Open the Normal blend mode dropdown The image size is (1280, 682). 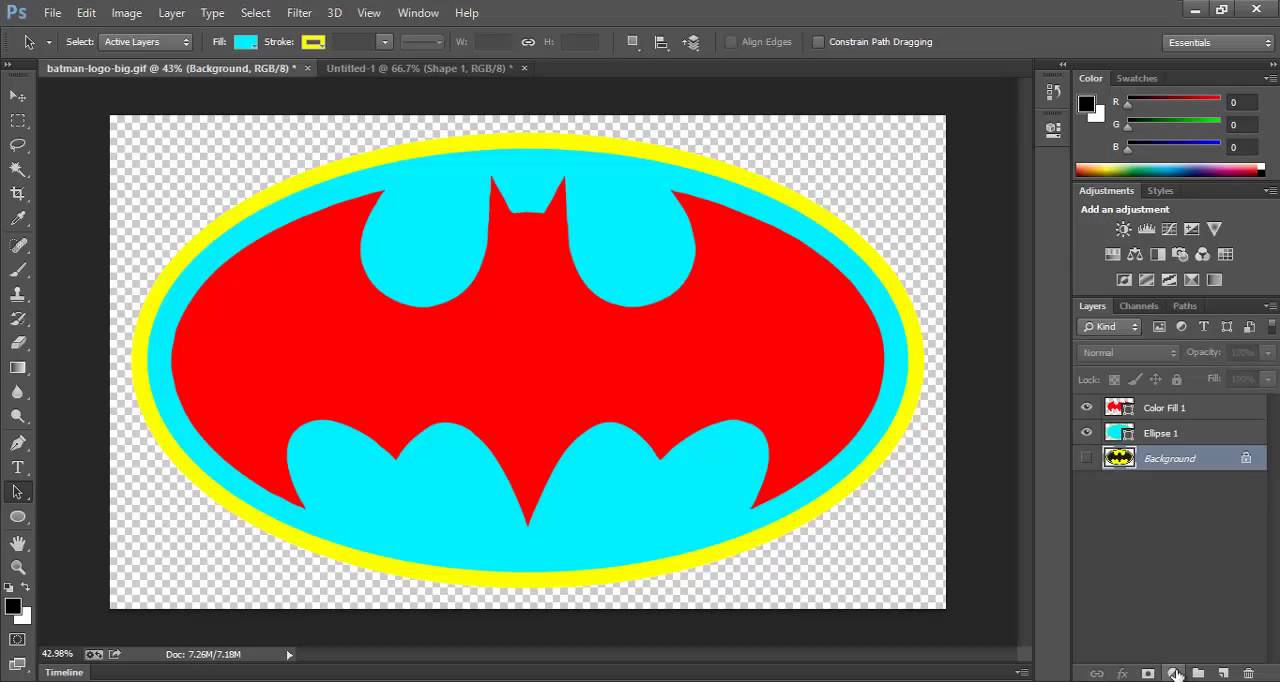click(x=1129, y=353)
